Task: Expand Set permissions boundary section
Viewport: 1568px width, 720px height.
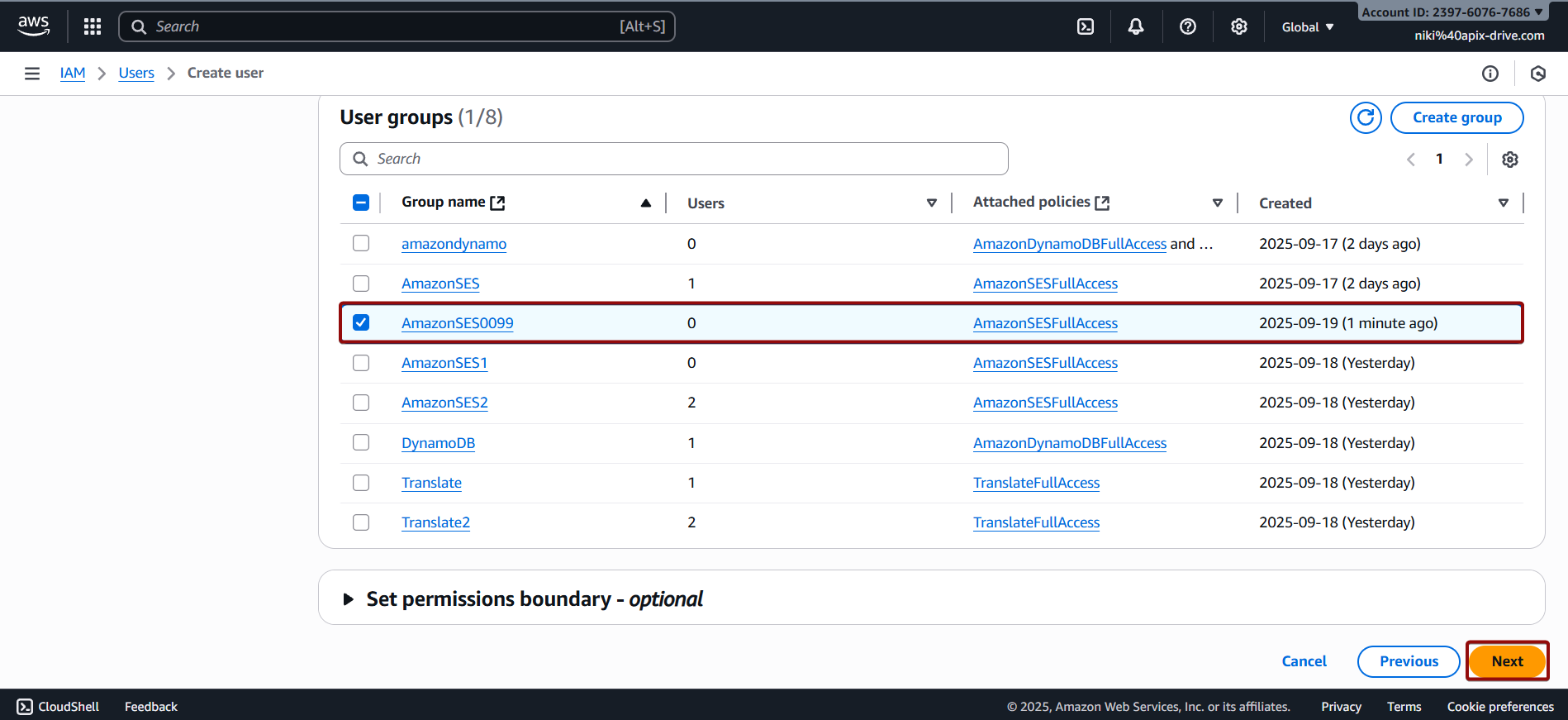Action: coord(349,599)
